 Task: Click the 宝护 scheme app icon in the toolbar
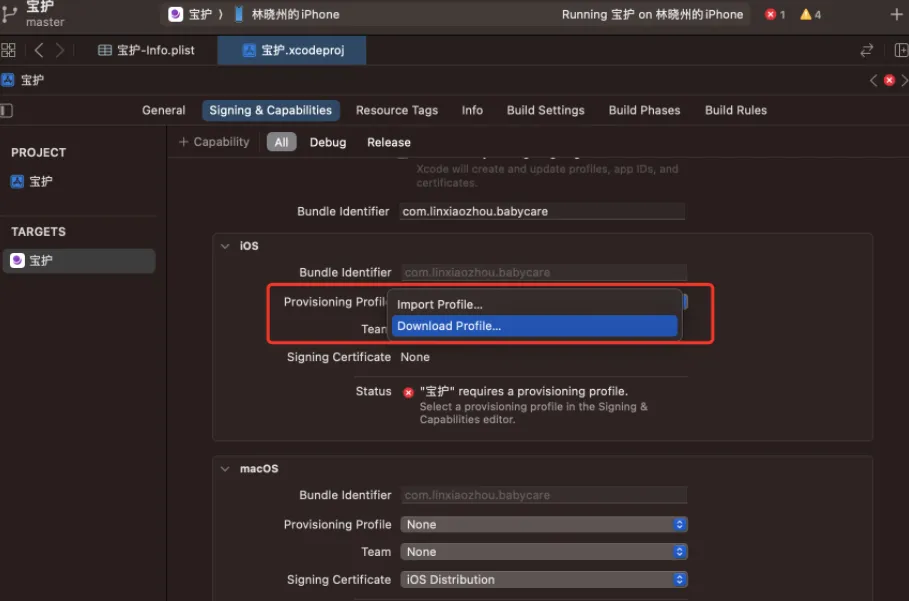click(175, 14)
